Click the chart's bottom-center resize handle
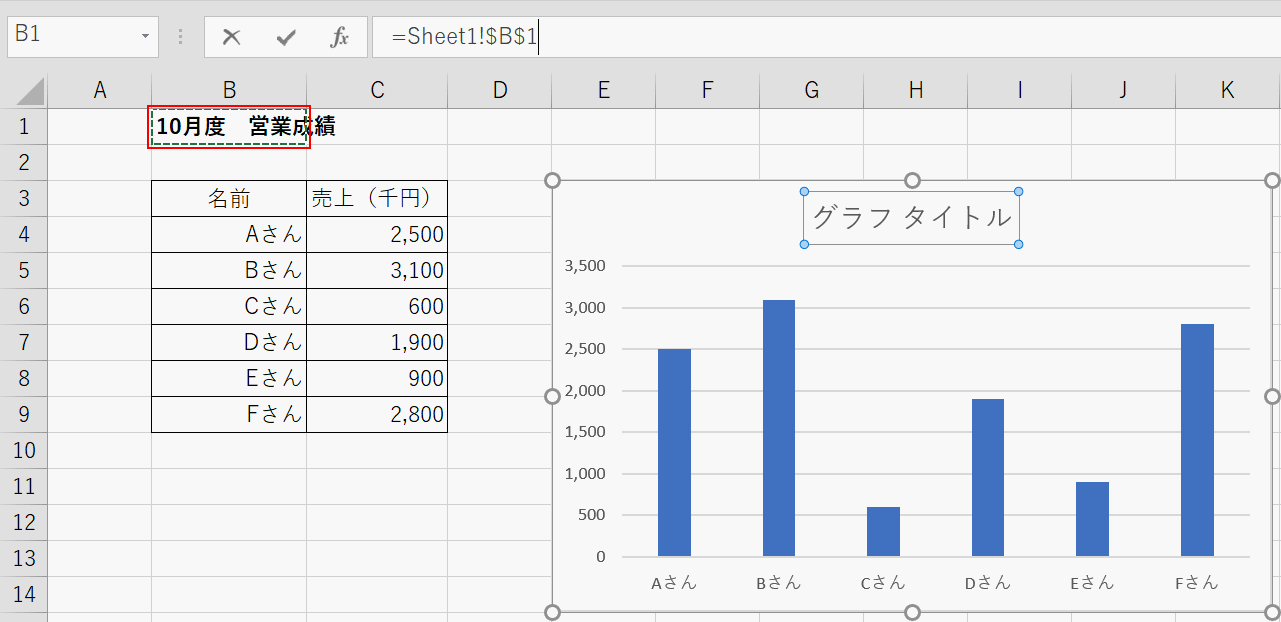The height and width of the screenshot is (622, 1281). [x=911, y=612]
